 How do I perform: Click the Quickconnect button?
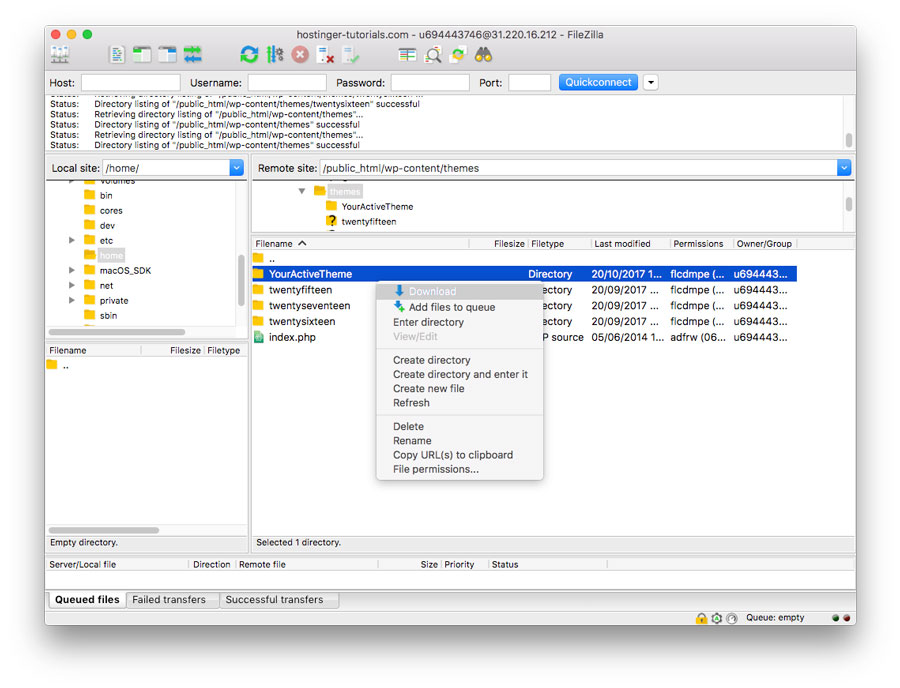598,82
